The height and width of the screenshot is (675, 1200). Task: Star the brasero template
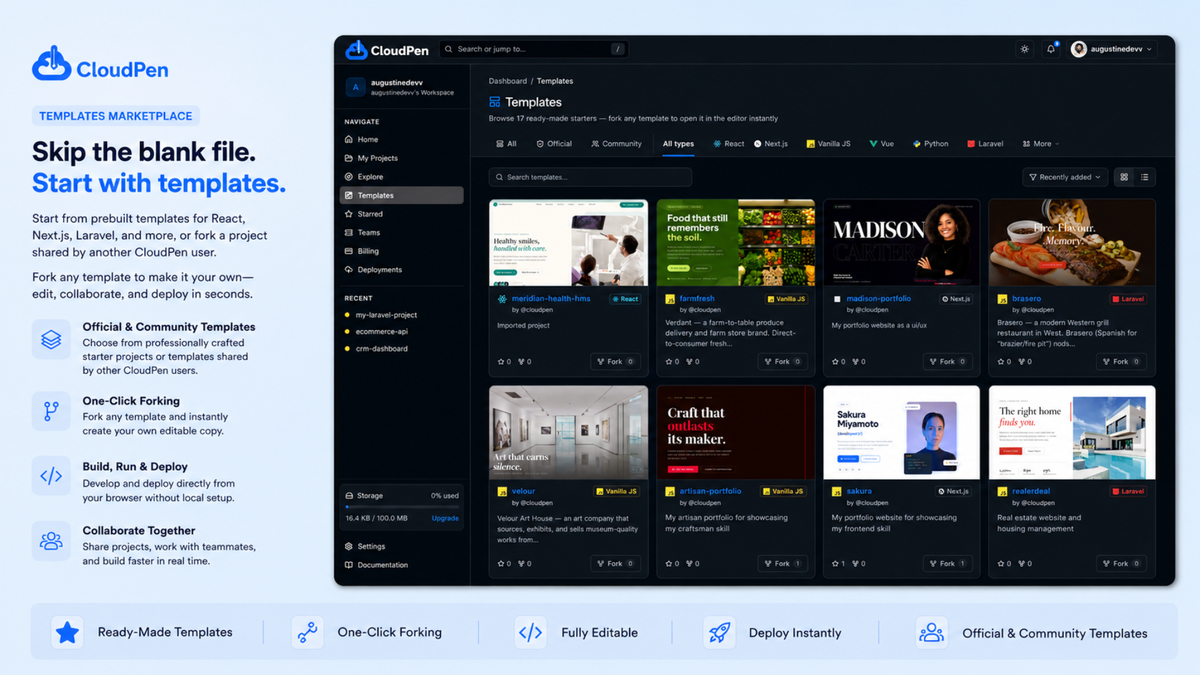1004,362
